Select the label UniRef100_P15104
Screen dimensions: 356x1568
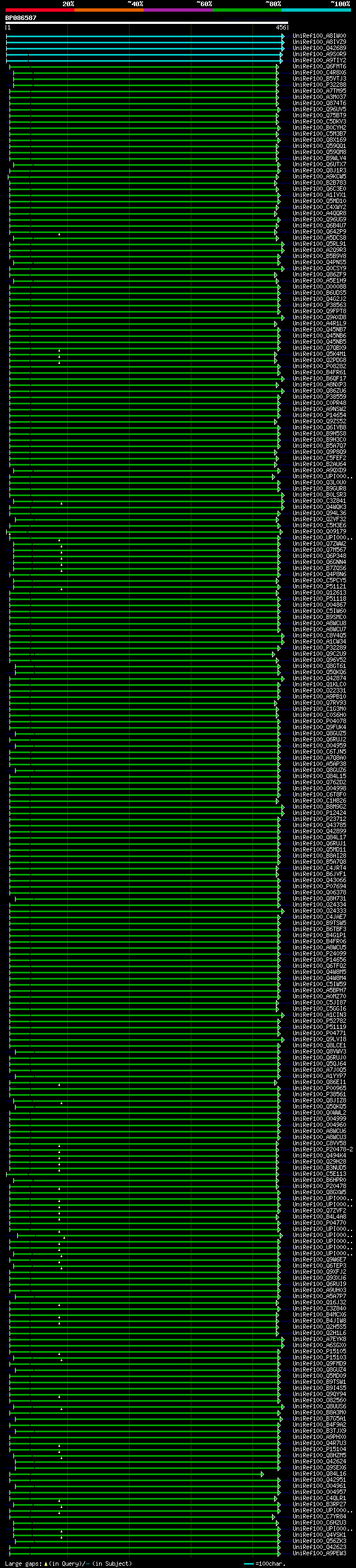coord(319,1450)
